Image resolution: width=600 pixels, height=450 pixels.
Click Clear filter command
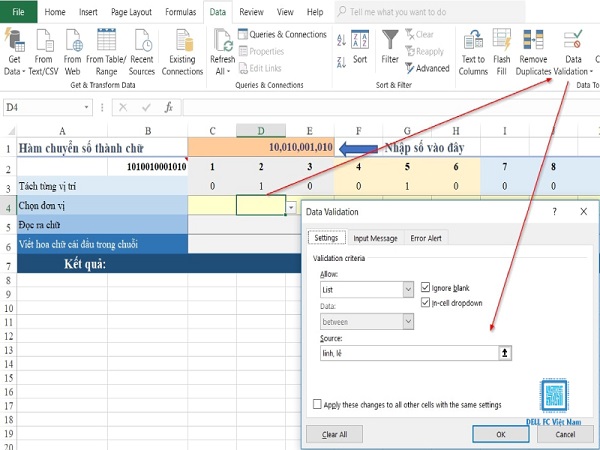pyautogui.click(x=419, y=34)
